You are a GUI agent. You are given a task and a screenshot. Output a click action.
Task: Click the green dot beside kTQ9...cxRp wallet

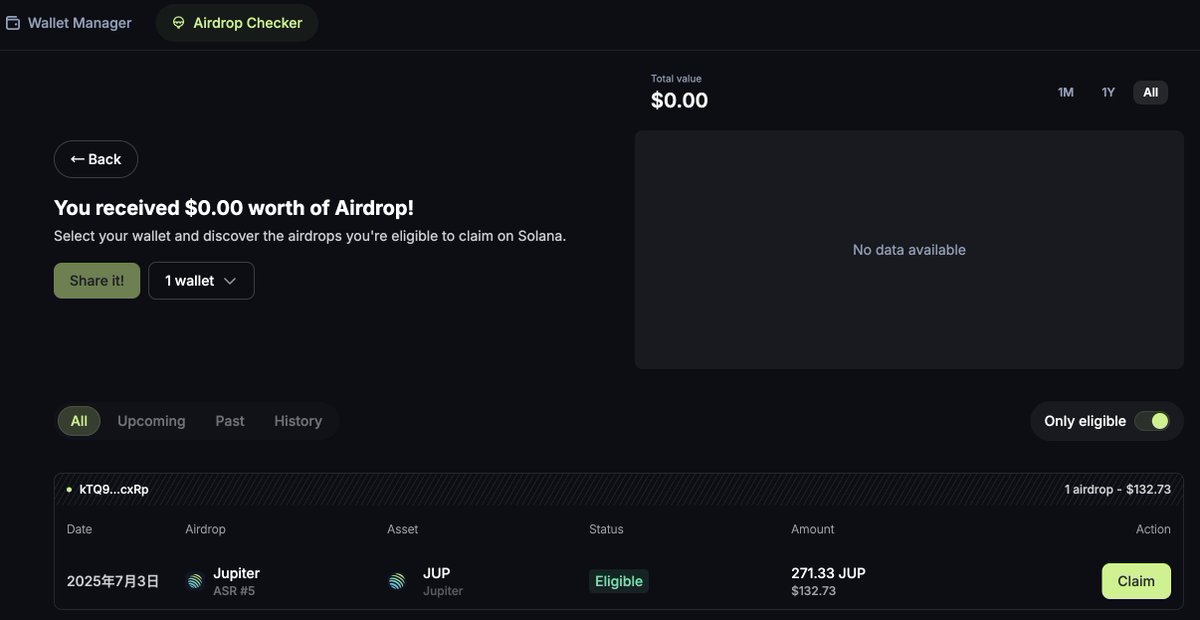click(x=69, y=490)
